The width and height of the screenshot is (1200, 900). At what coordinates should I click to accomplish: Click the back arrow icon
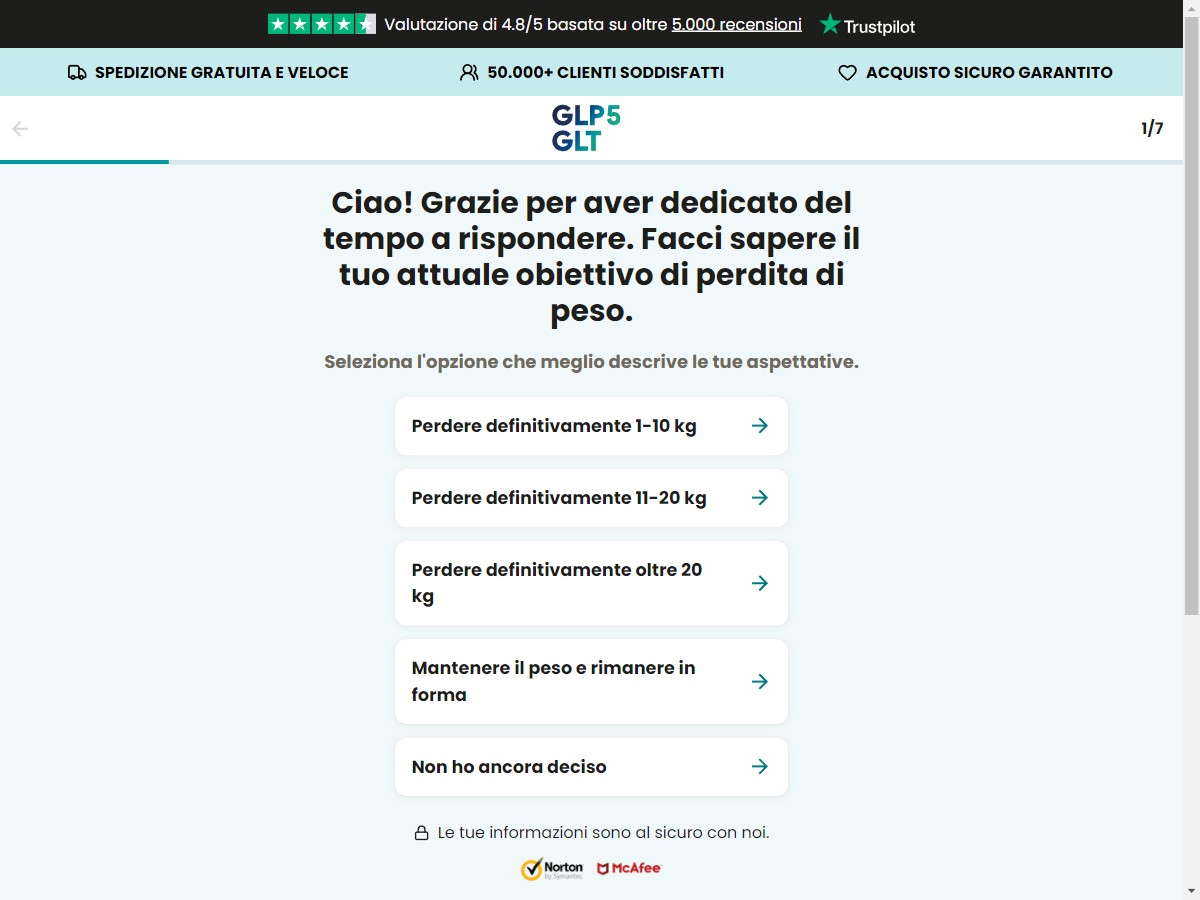pyautogui.click(x=20, y=129)
